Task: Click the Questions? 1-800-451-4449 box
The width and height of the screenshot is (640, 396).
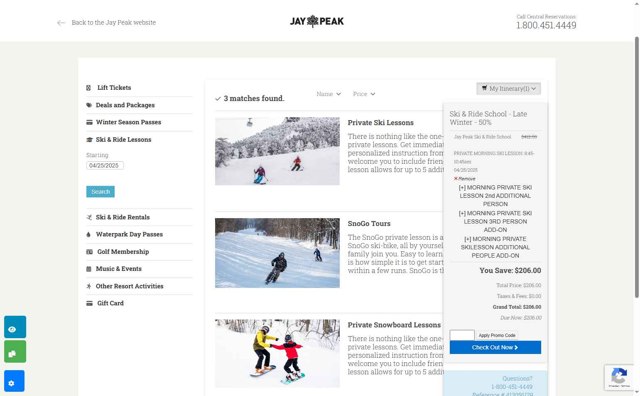Action: point(495,384)
